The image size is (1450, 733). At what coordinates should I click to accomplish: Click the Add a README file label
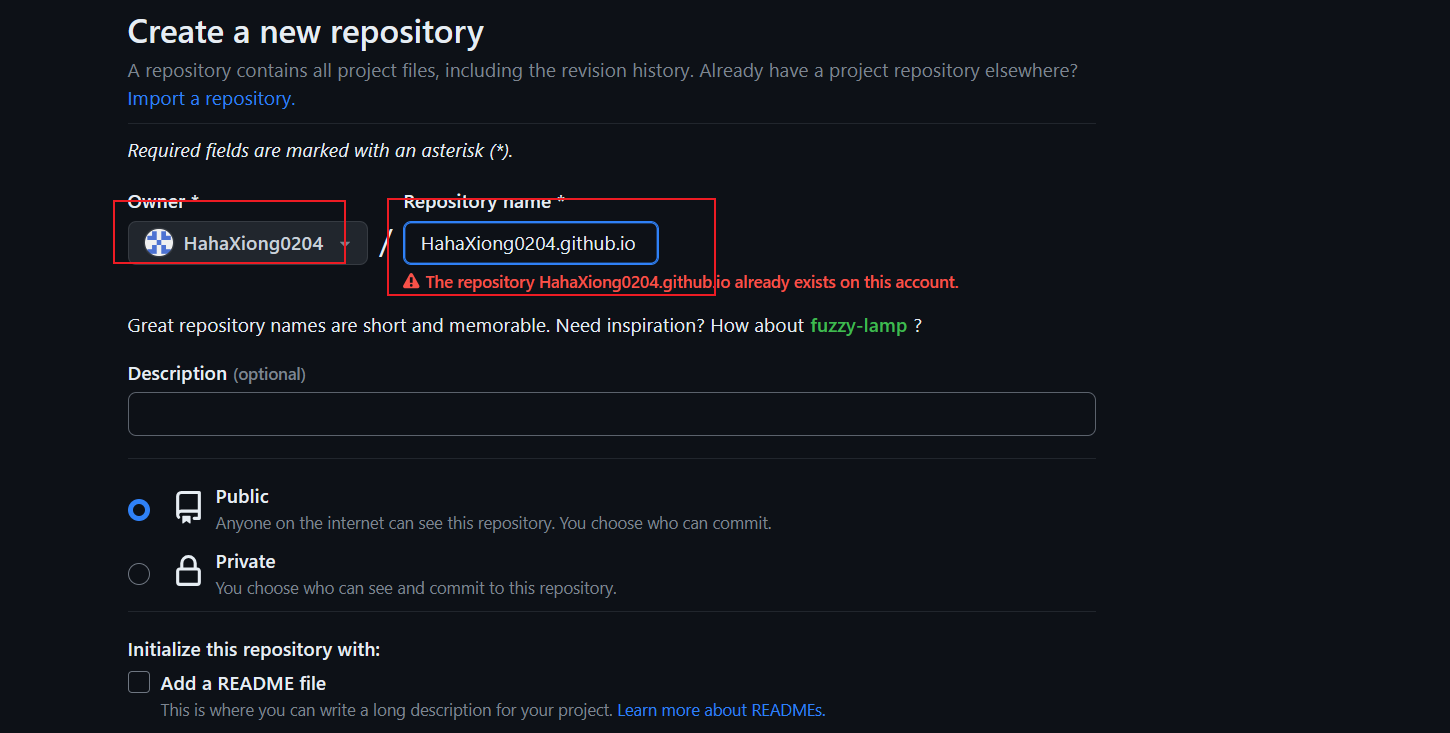click(243, 684)
